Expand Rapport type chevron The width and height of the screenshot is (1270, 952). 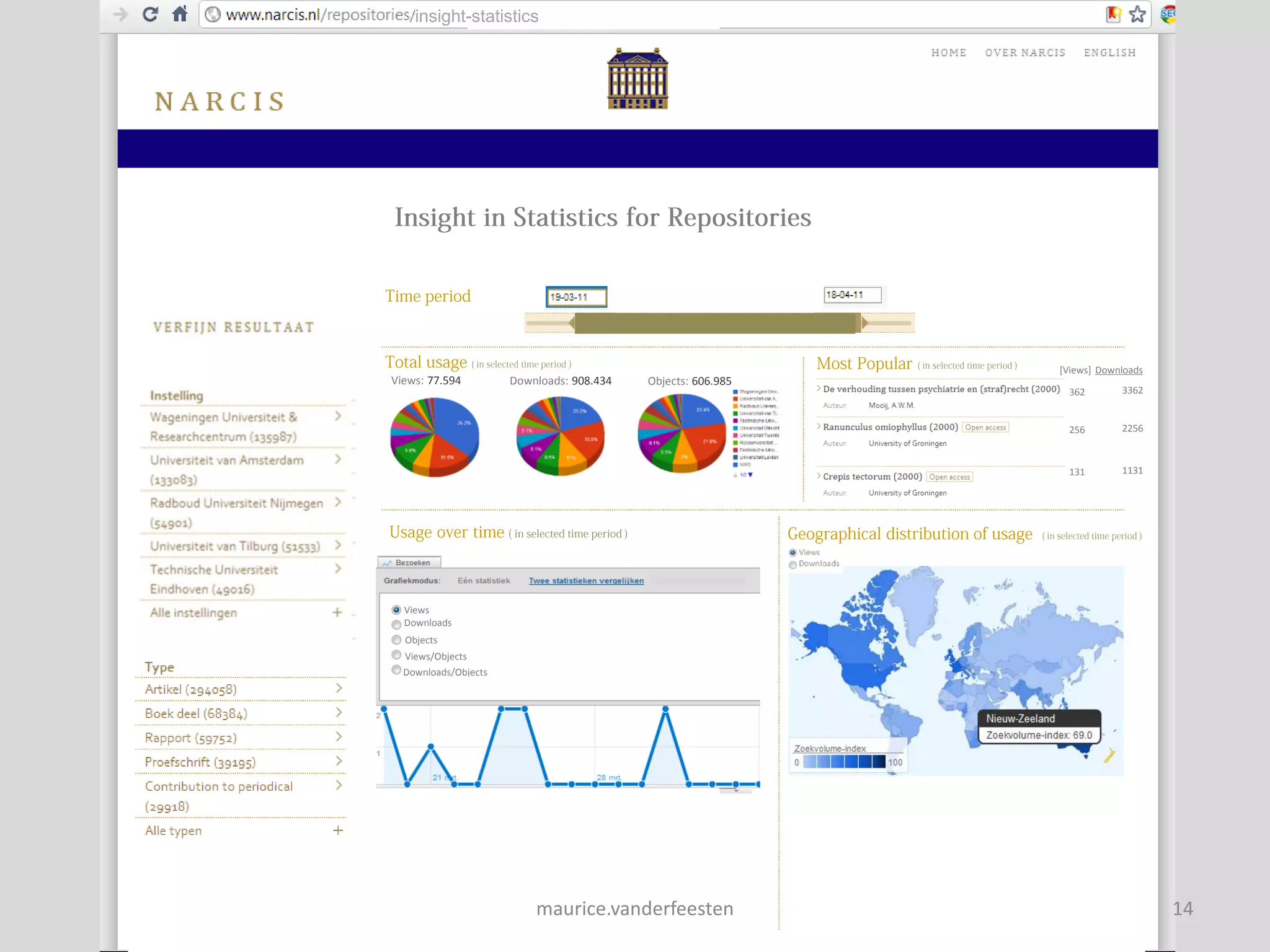point(339,736)
